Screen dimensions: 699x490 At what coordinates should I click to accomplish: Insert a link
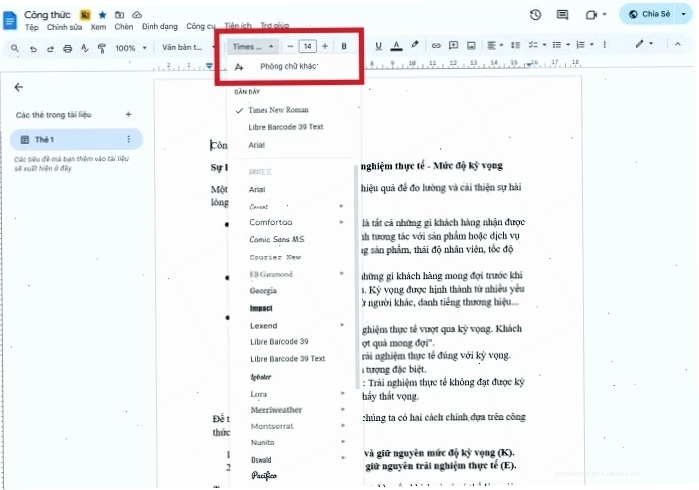(x=436, y=45)
